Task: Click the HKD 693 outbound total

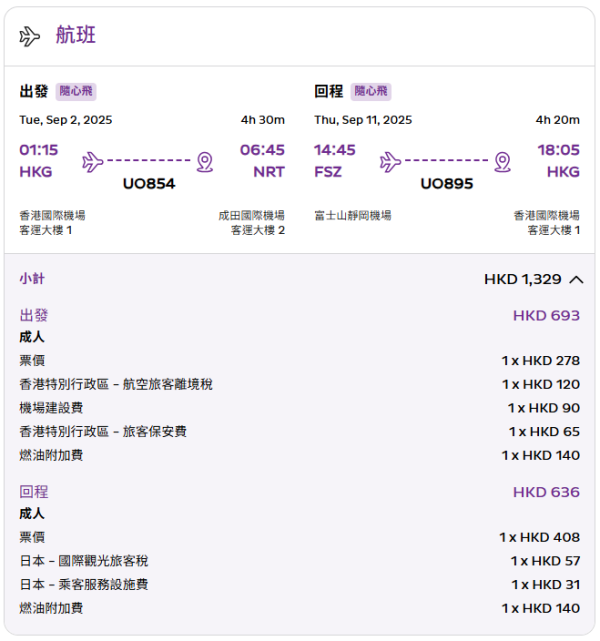Action: tap(546, 316)
